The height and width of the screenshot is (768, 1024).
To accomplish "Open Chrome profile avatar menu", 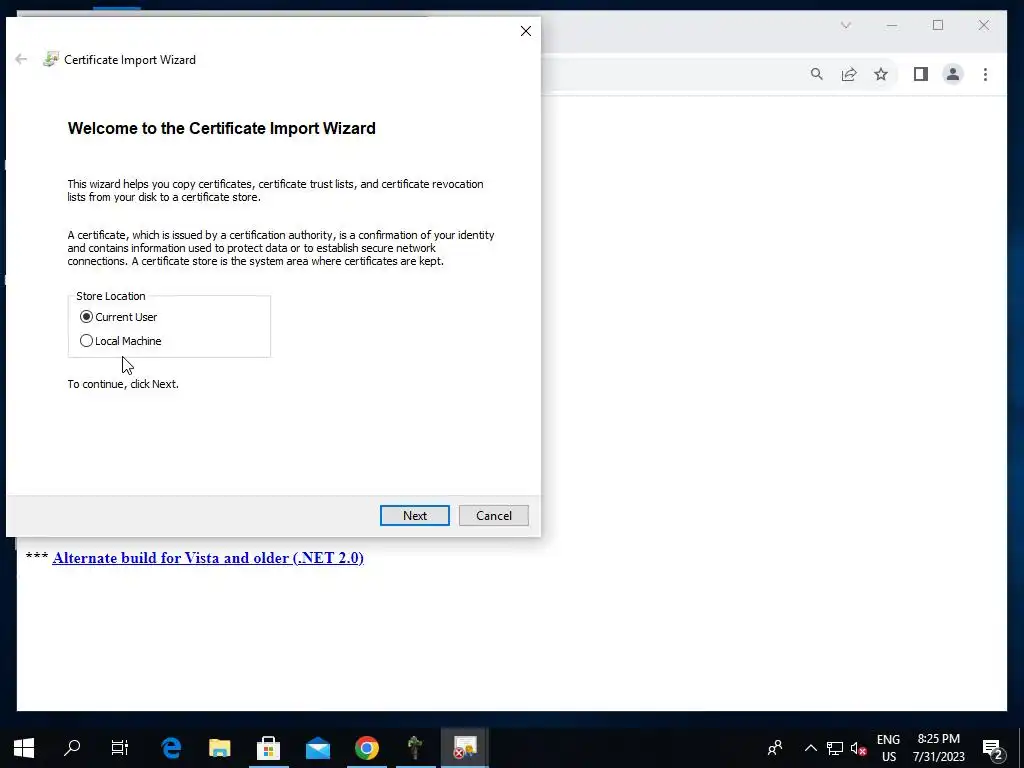I will point(953,74).
